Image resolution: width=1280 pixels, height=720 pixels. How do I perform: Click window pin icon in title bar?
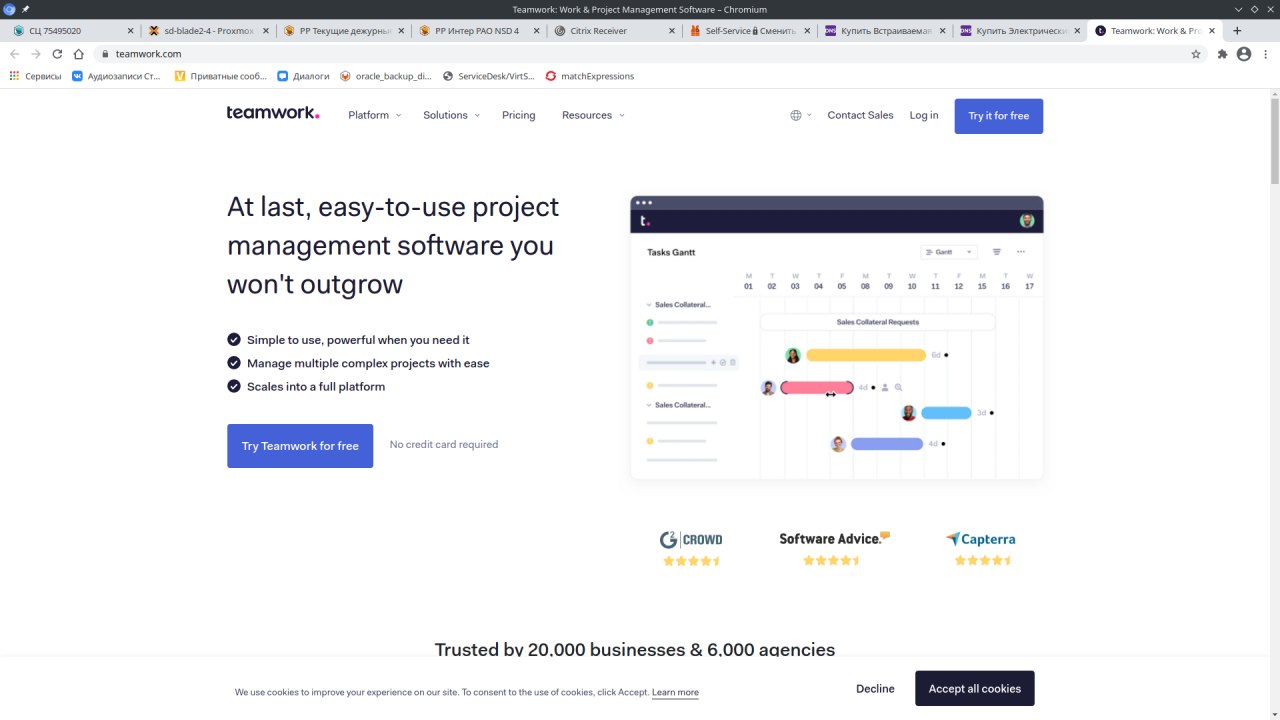(x=25, y=9)
